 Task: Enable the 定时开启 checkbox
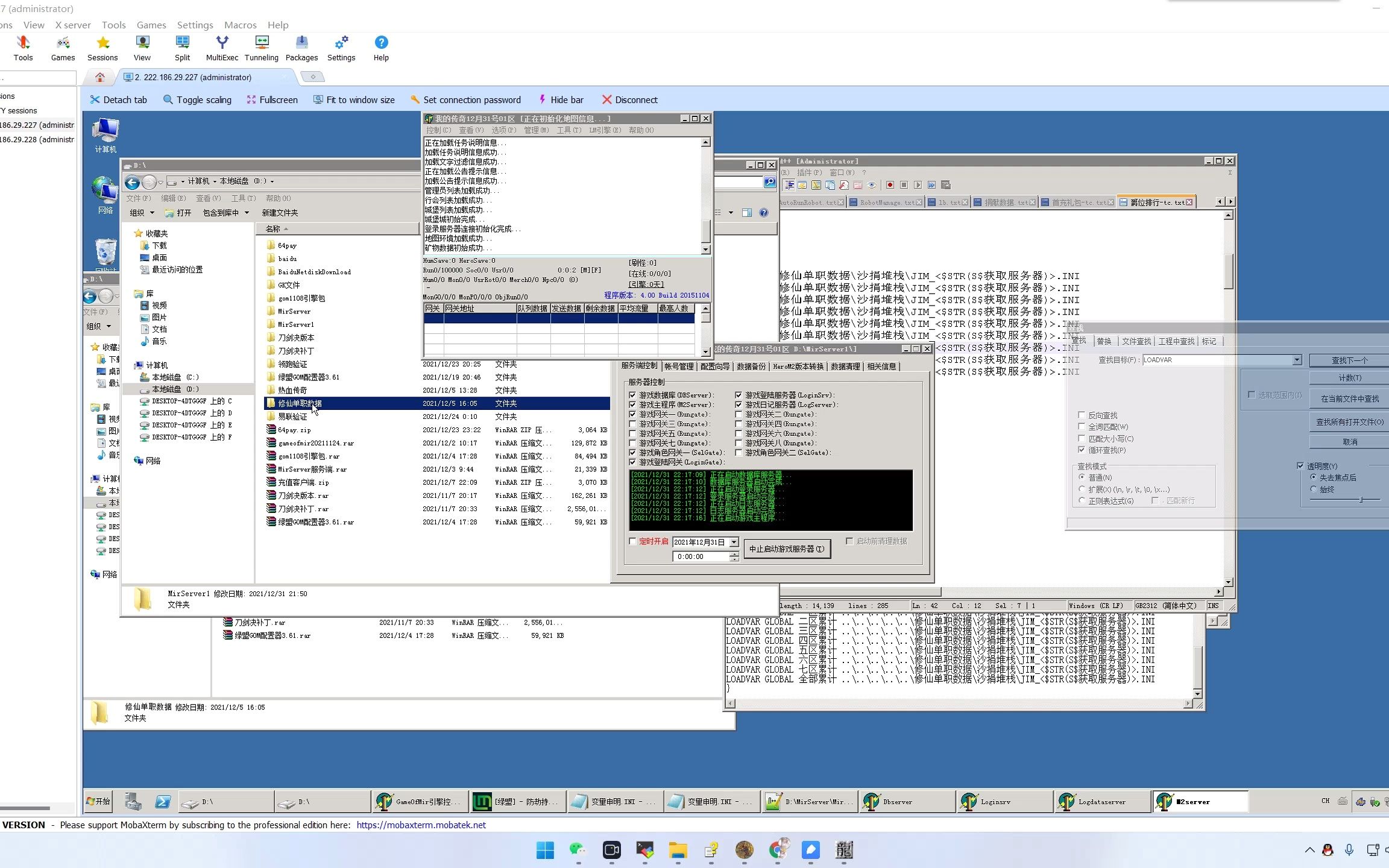(632, 541)
